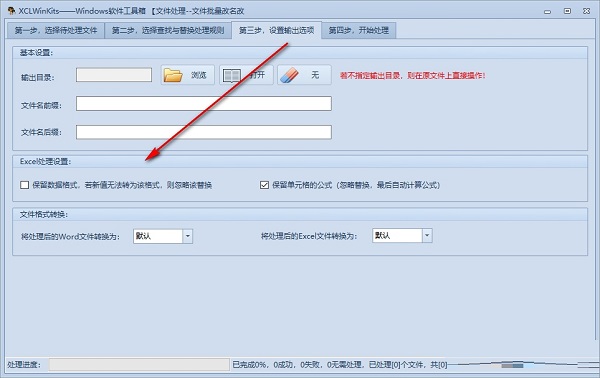The width and height of the screenshot is (600, 378).
Task: Enable the 保留数据格式 checkbox
Action: [x=24, y=185]
